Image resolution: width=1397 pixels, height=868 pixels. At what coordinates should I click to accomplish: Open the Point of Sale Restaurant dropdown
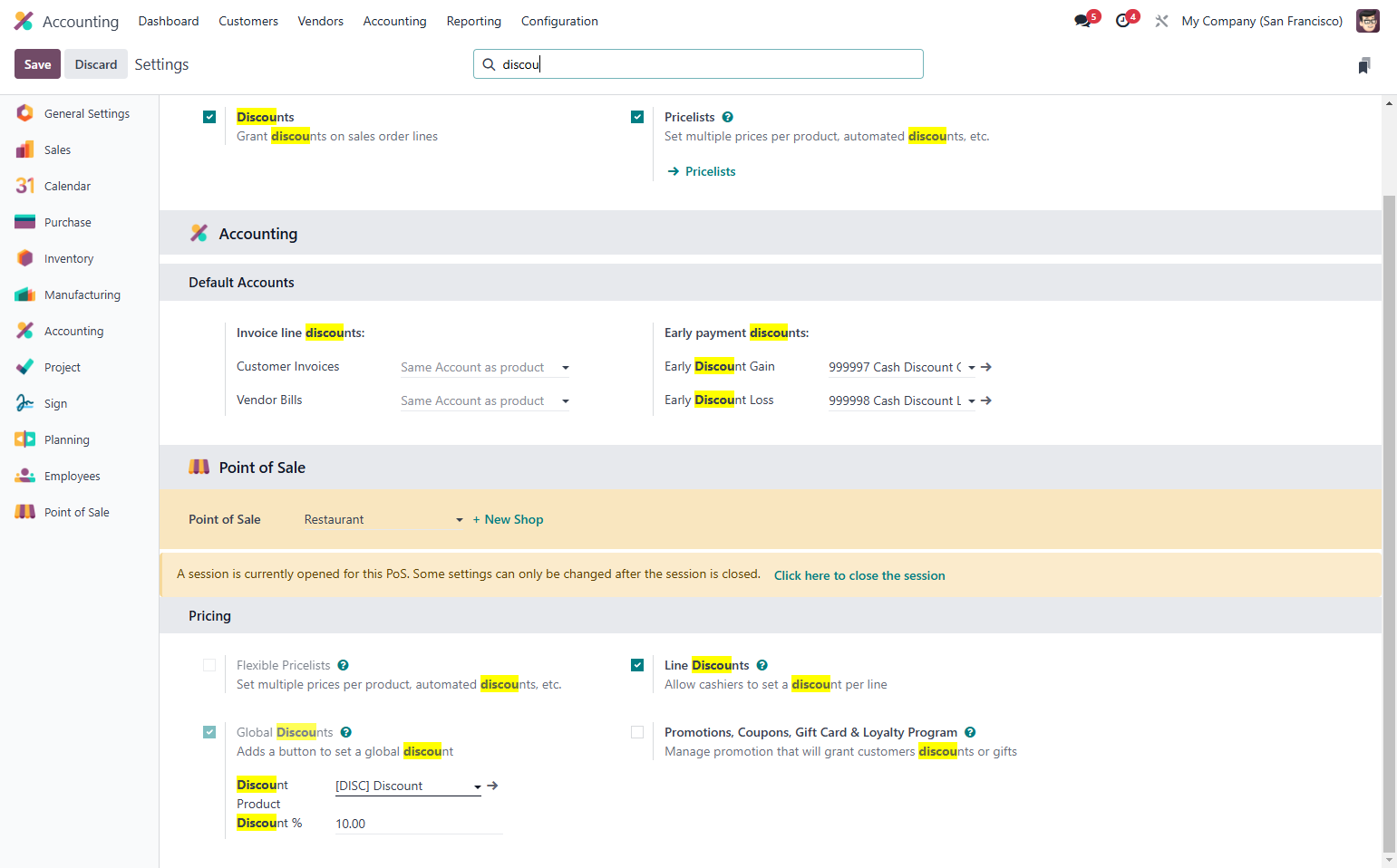pos(384,519)
